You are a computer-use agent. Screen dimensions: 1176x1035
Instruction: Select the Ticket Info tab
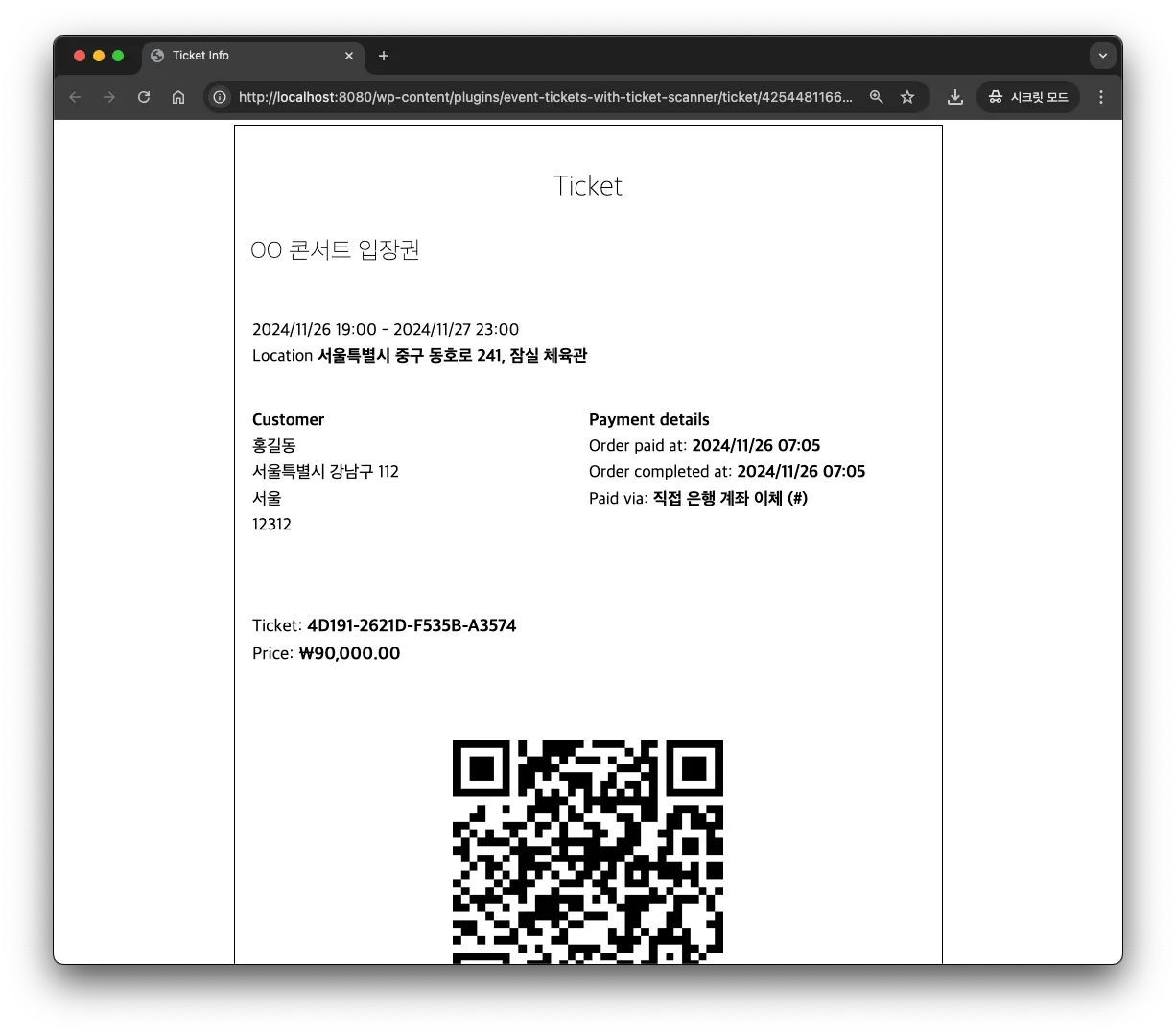[x=253, y=56]
